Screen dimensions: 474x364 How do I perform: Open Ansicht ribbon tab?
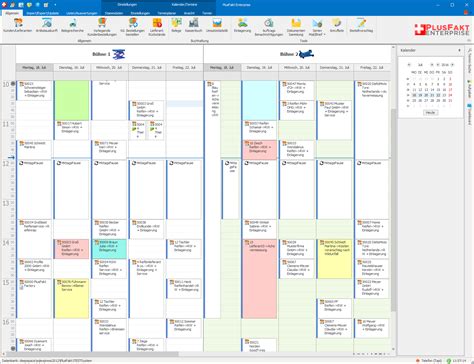tap(189, 13)
